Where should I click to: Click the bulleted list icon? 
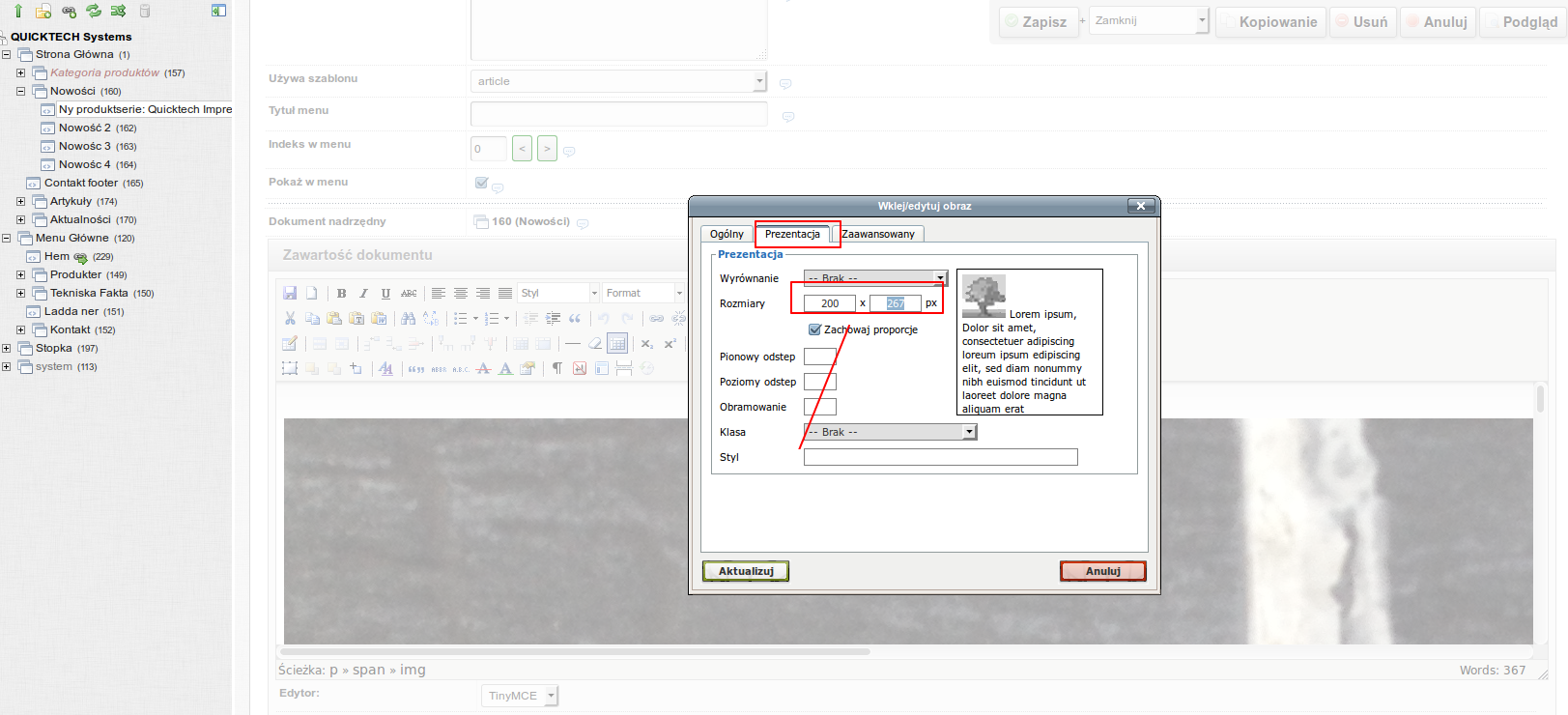(x=462, y=318)
